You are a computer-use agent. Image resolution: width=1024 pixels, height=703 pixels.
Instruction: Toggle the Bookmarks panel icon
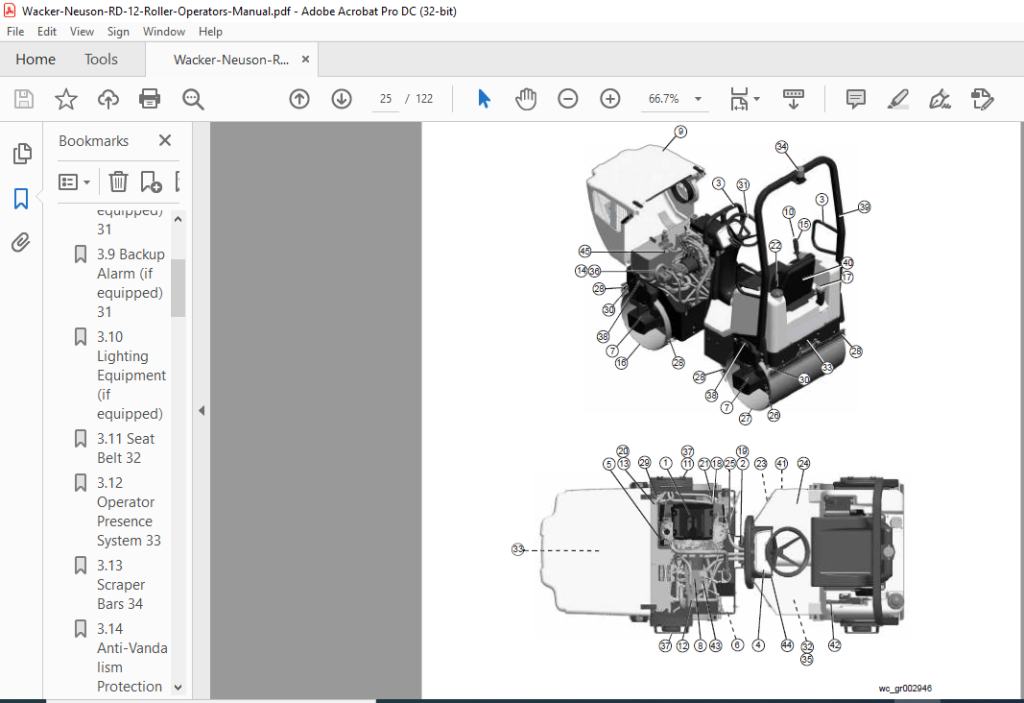[21, 199]
